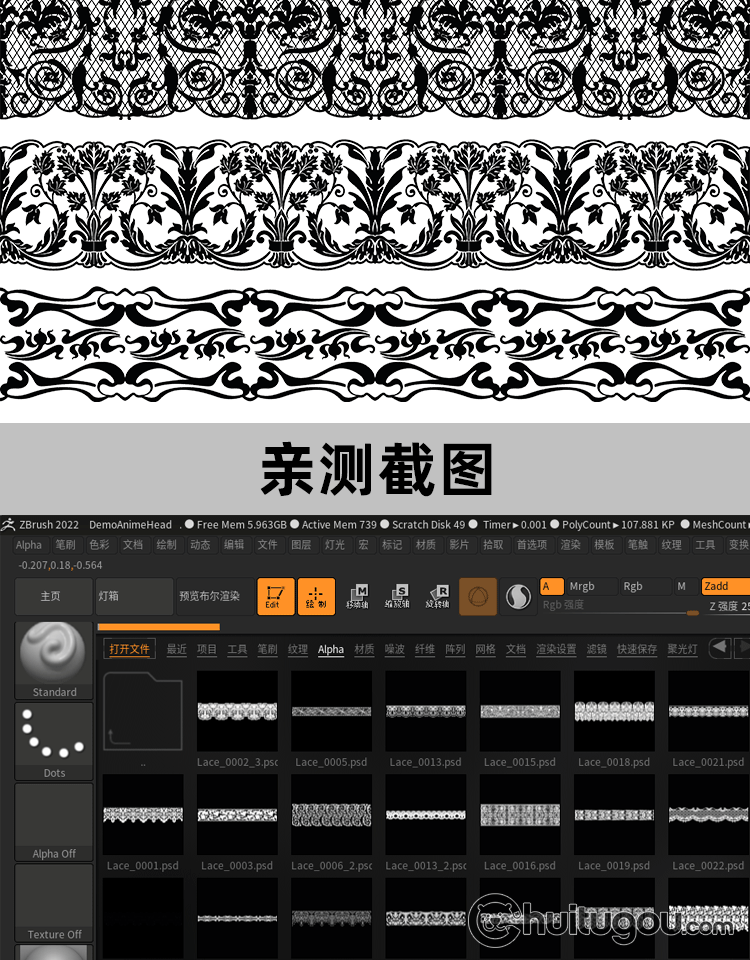Viewport: 750px width, 960px height.
Task: Click the Scale (缩放轴) gizmo icon
Action: pyautogui.click(x=397, y=596)
